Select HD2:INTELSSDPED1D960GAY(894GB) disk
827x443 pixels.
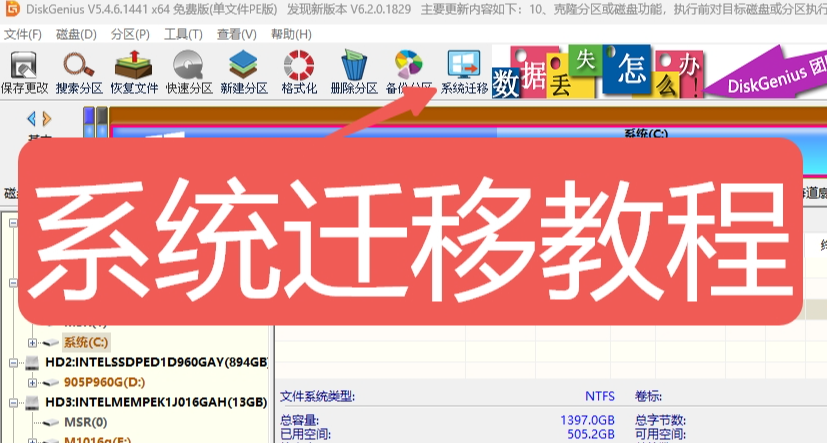[x=156, y=362]
